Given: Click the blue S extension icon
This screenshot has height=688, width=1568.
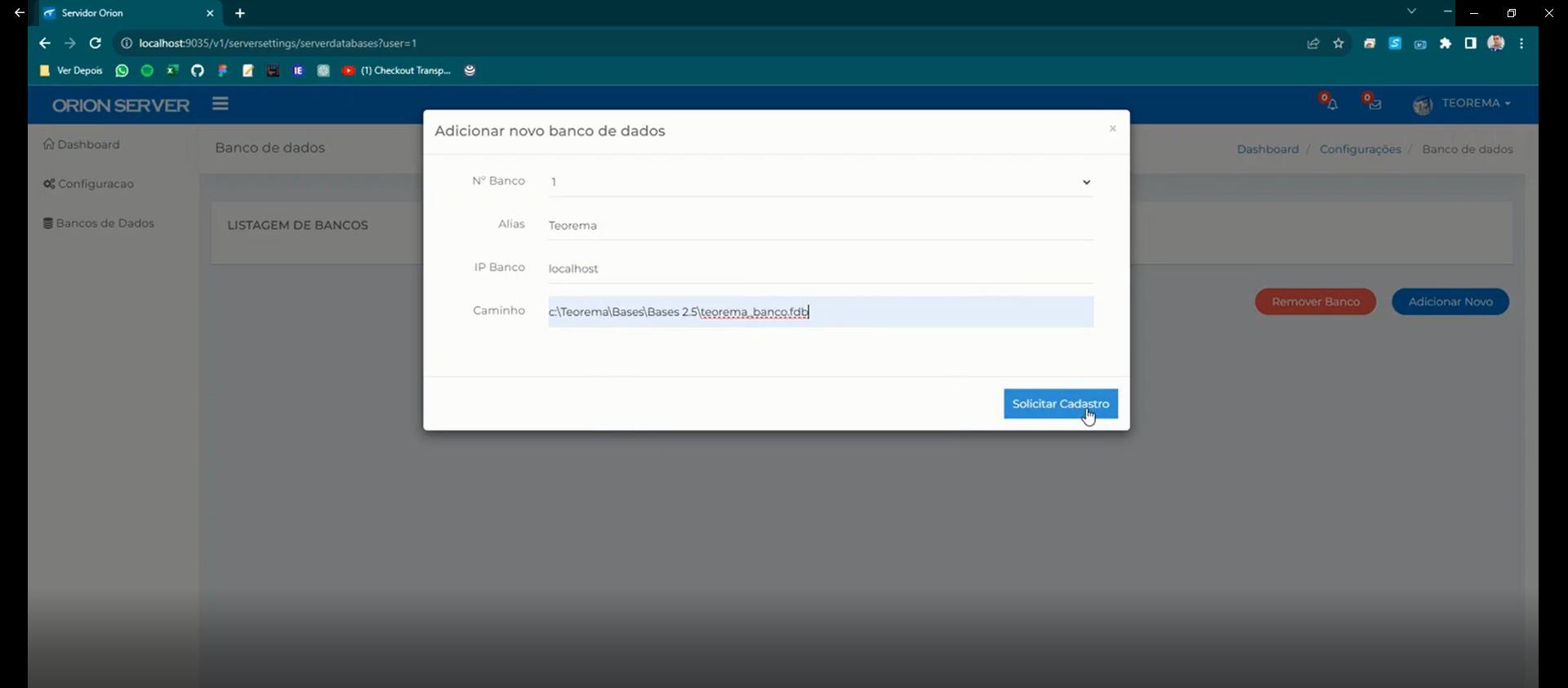Looking at the screenshot, I should pos(1395,43).
